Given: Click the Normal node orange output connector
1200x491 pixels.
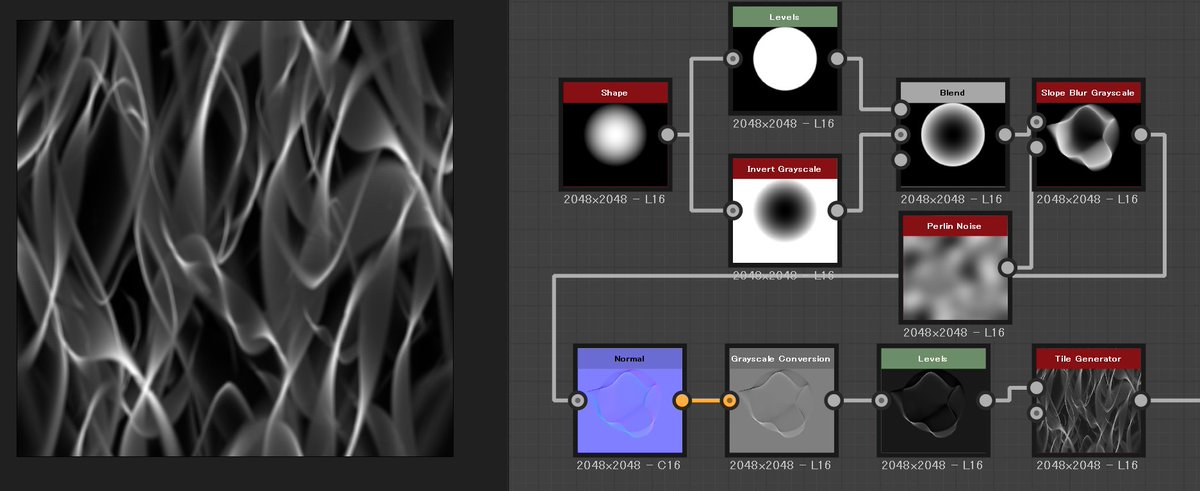Looking at the screenshot, I should pyautogui.click(x=682, y=401).
